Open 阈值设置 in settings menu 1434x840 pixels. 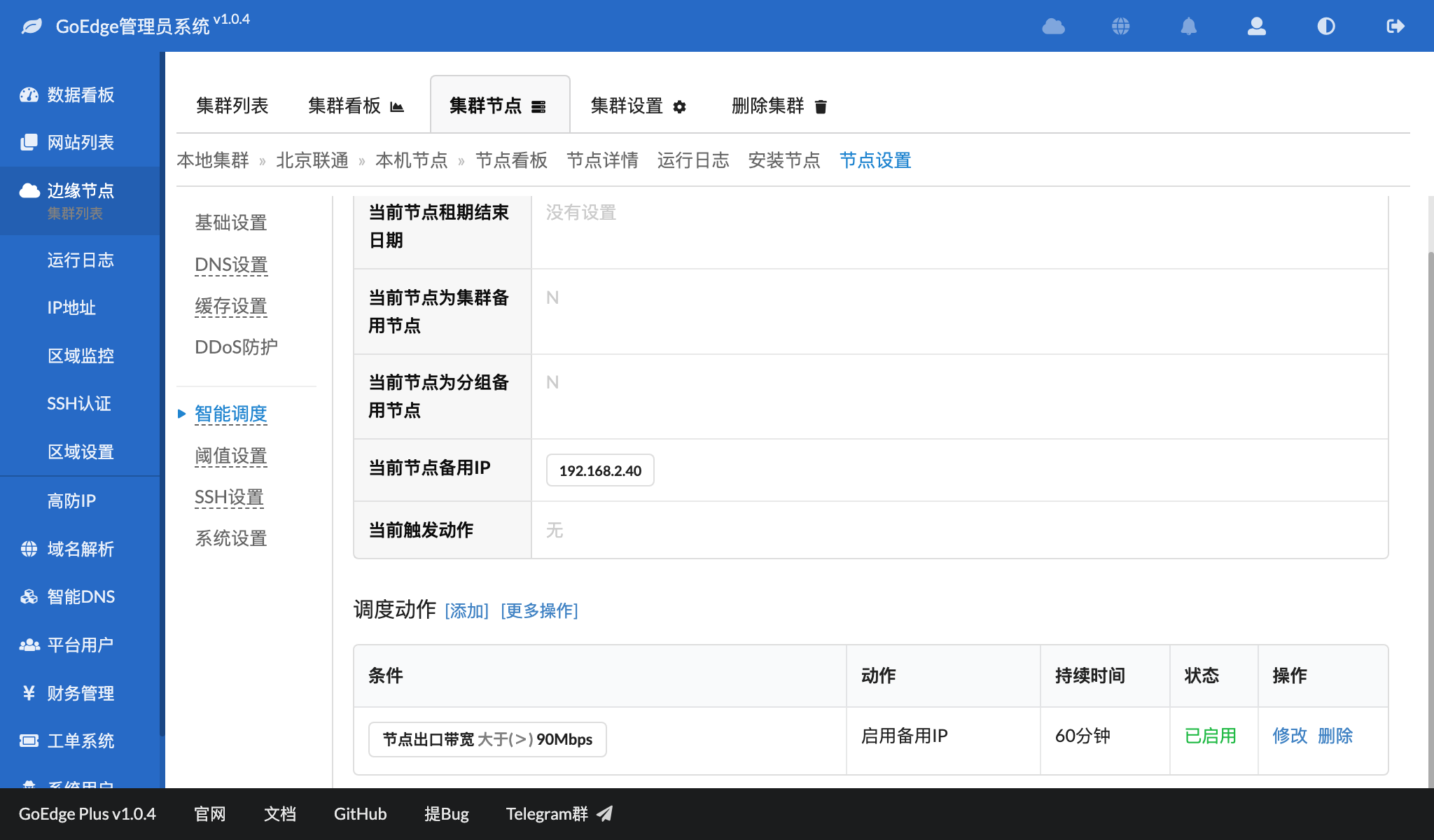point(231,456)
